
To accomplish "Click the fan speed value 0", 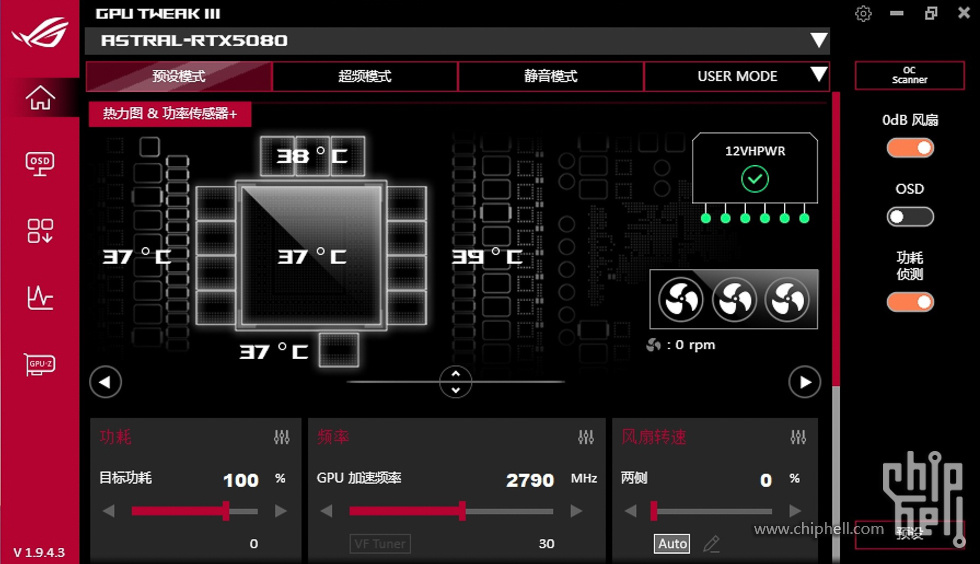I will 766,480.
